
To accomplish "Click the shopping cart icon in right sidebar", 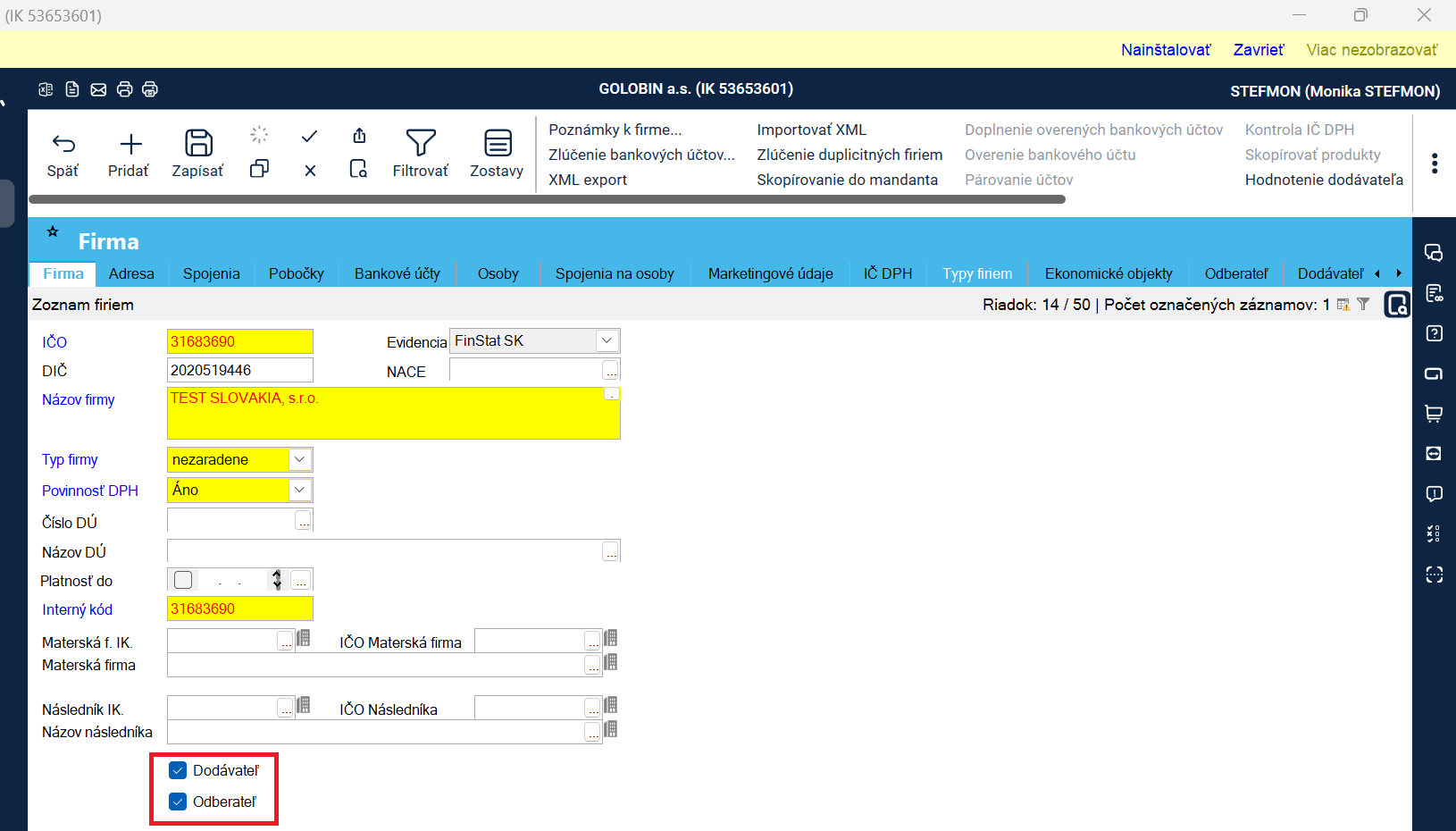I will (x=1434, y=414).
